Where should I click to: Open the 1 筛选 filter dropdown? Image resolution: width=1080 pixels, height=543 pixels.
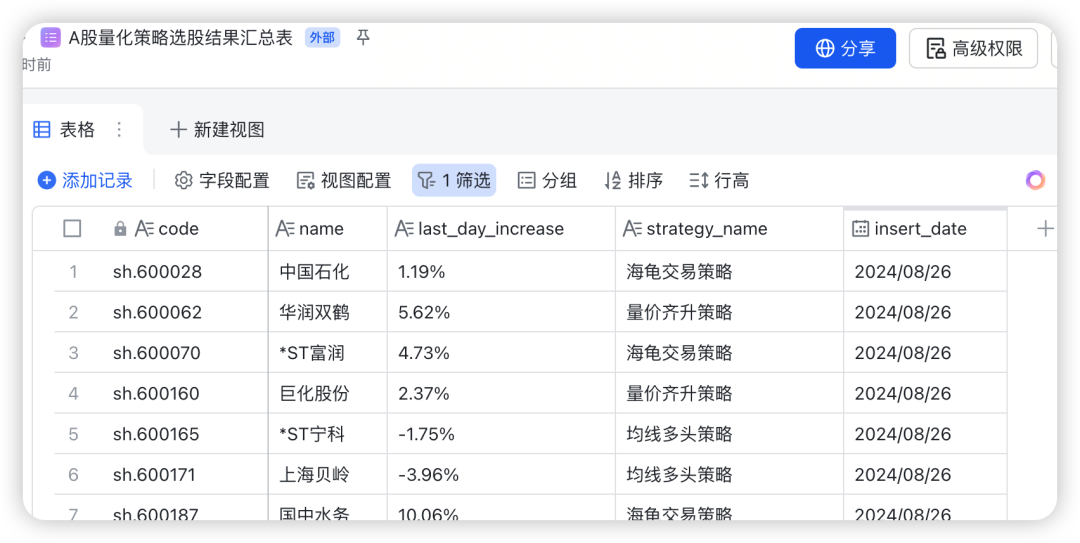coord(454,181)
